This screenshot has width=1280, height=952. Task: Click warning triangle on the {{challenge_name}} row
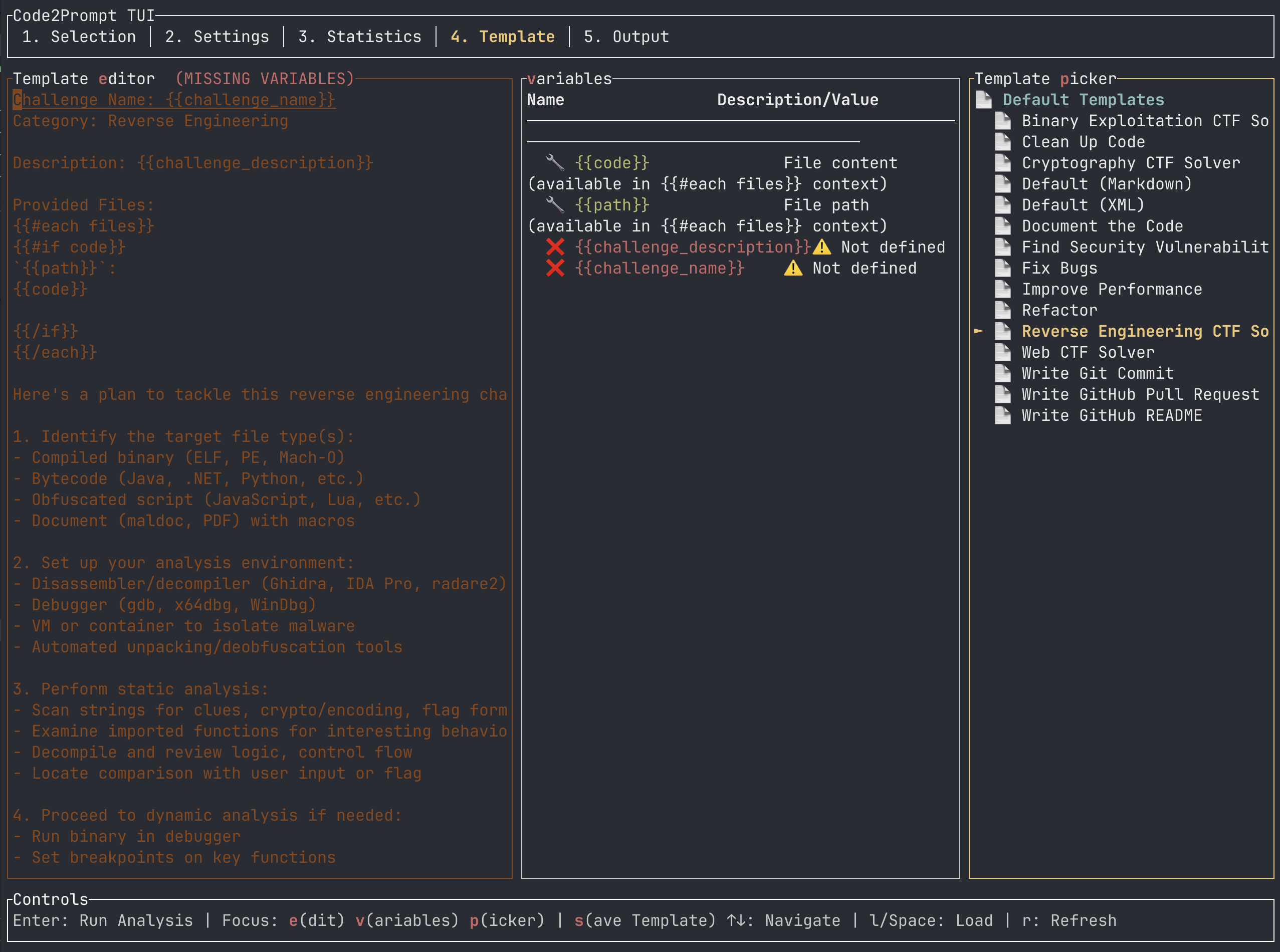pos(793,268)
